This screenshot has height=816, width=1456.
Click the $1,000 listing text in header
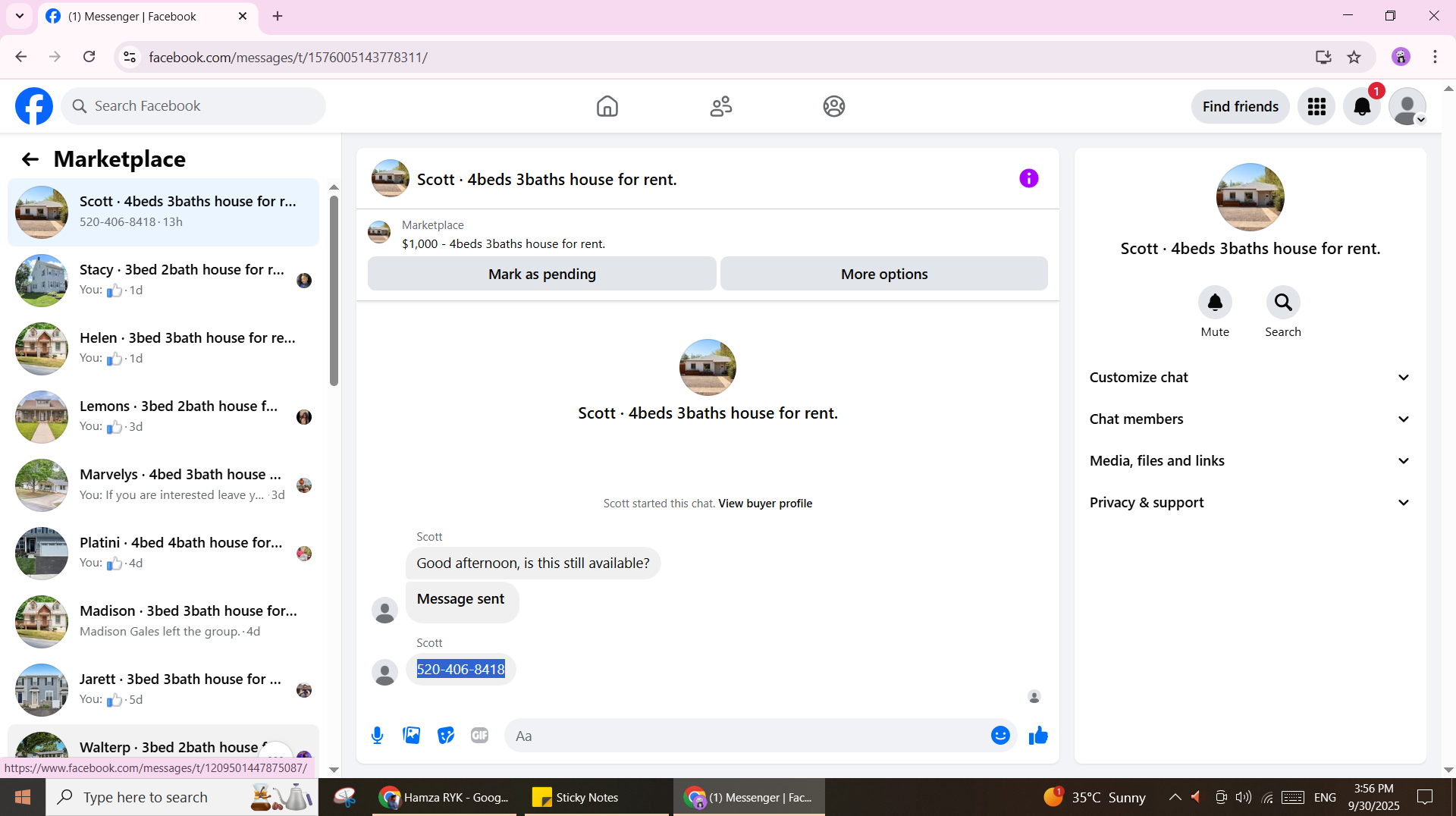pos(504,244)
